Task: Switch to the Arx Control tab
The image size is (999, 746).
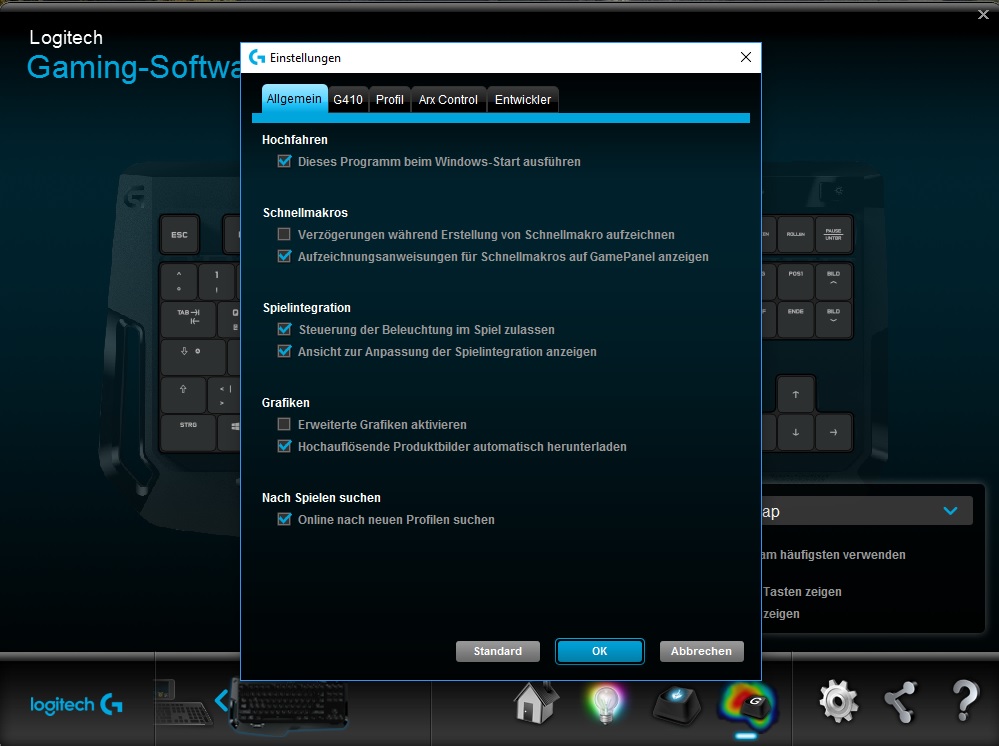Action: 448,100
